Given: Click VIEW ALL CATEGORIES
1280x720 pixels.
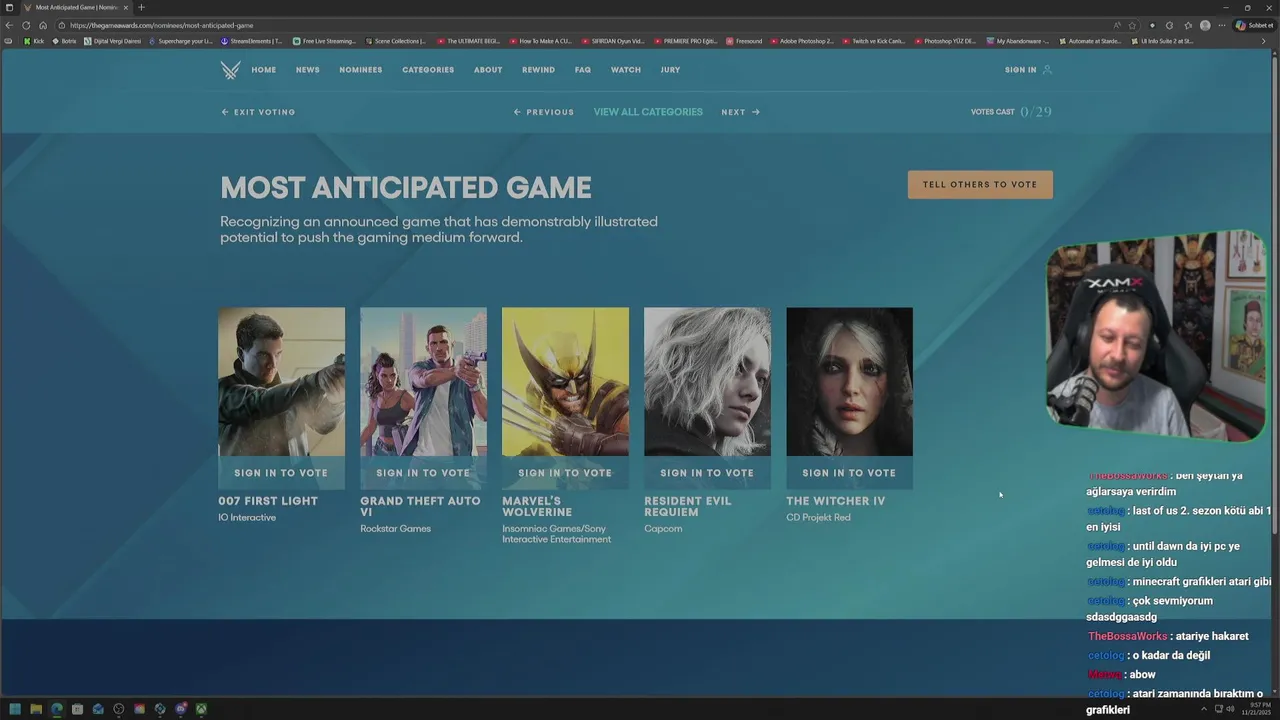Looking at the screenshot, I should point(648,112).
